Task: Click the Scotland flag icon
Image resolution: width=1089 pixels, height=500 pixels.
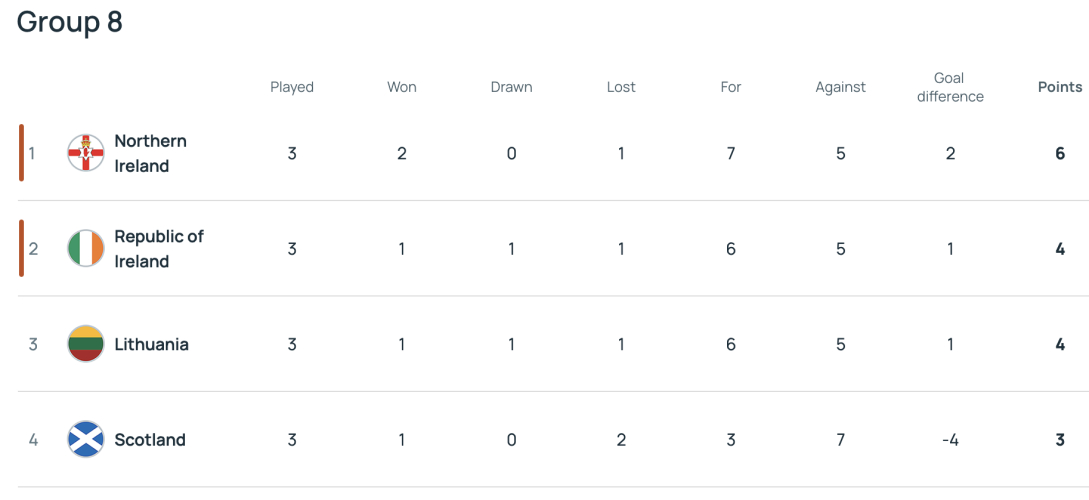Action: (85, 440)
